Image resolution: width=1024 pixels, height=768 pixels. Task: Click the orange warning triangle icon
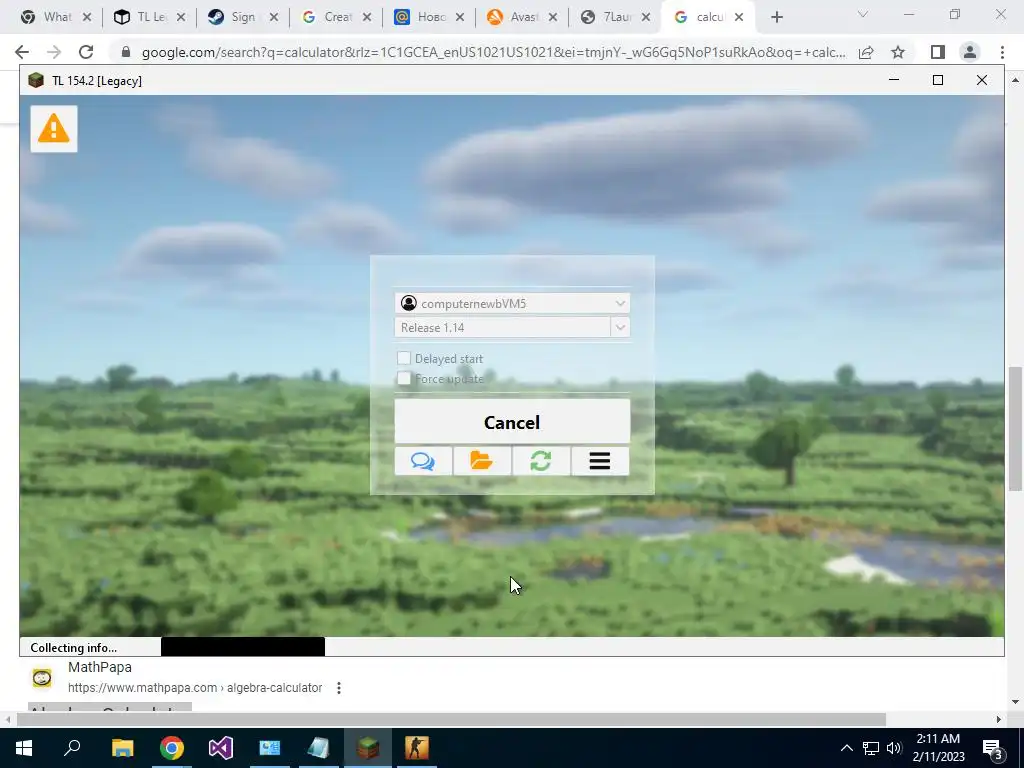(54, 129)
